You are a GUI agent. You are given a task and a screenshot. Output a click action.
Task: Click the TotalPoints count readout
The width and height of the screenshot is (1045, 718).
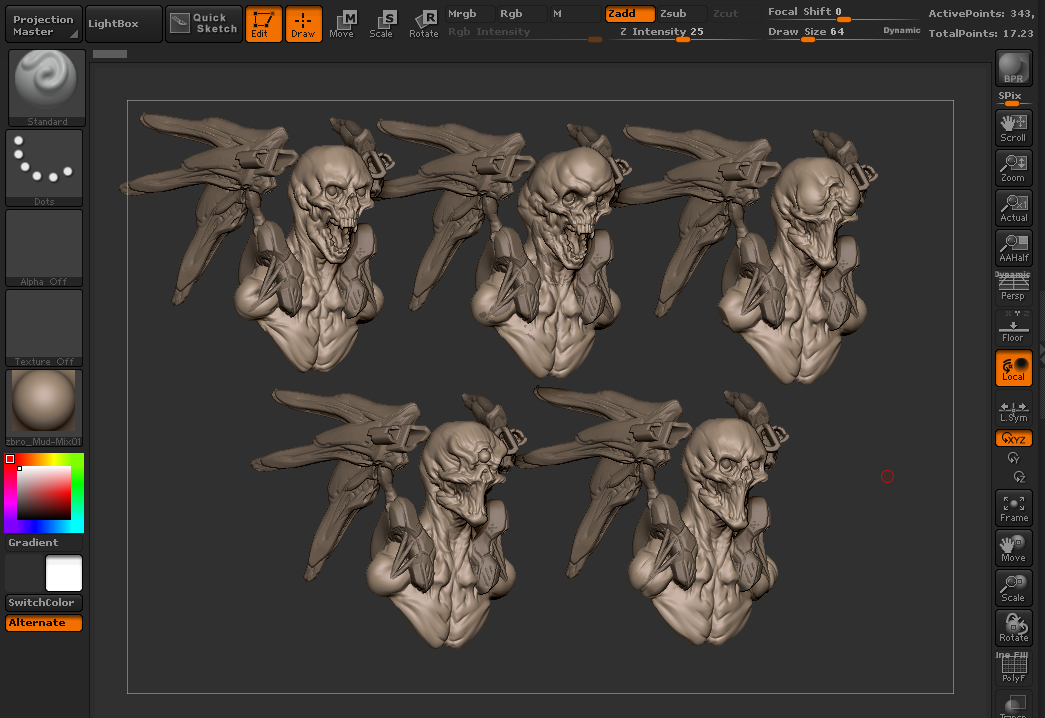pos(982,33)
